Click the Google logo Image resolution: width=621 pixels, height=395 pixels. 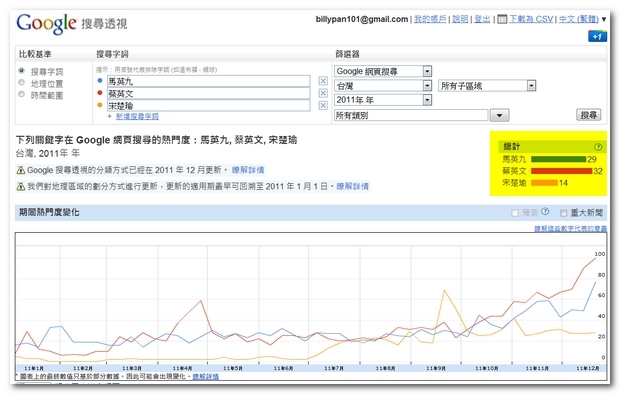click(46, 23)
